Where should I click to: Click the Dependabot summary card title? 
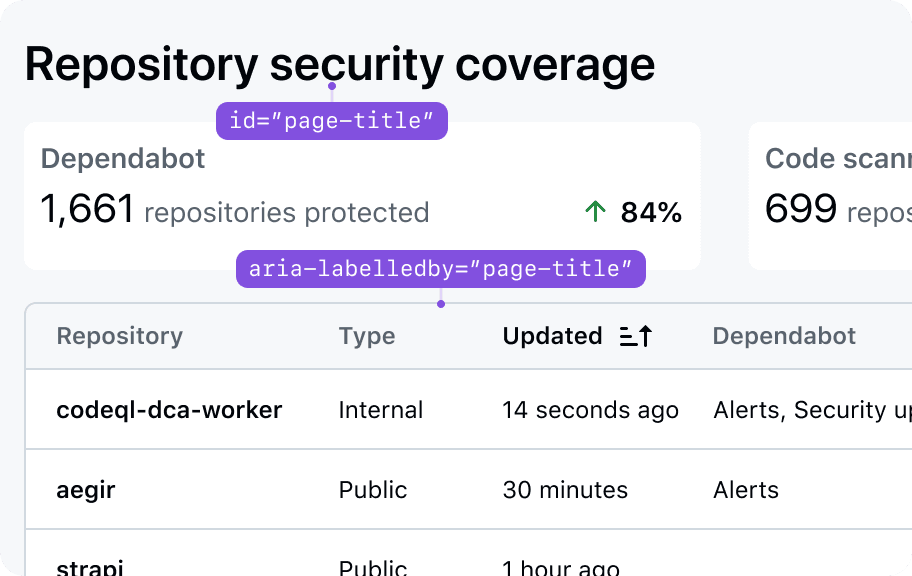pos(123,159)
